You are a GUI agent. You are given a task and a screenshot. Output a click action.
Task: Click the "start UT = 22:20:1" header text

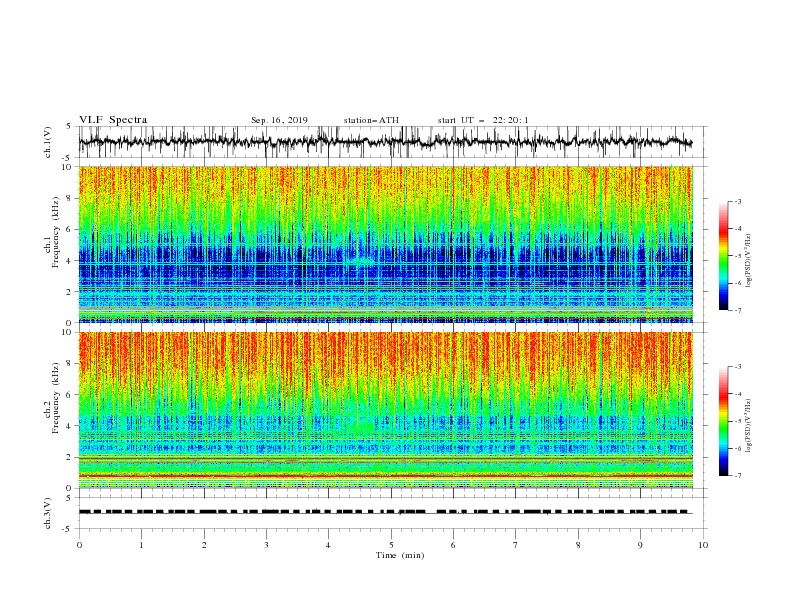pyautogui.click(x=483, y=120)
